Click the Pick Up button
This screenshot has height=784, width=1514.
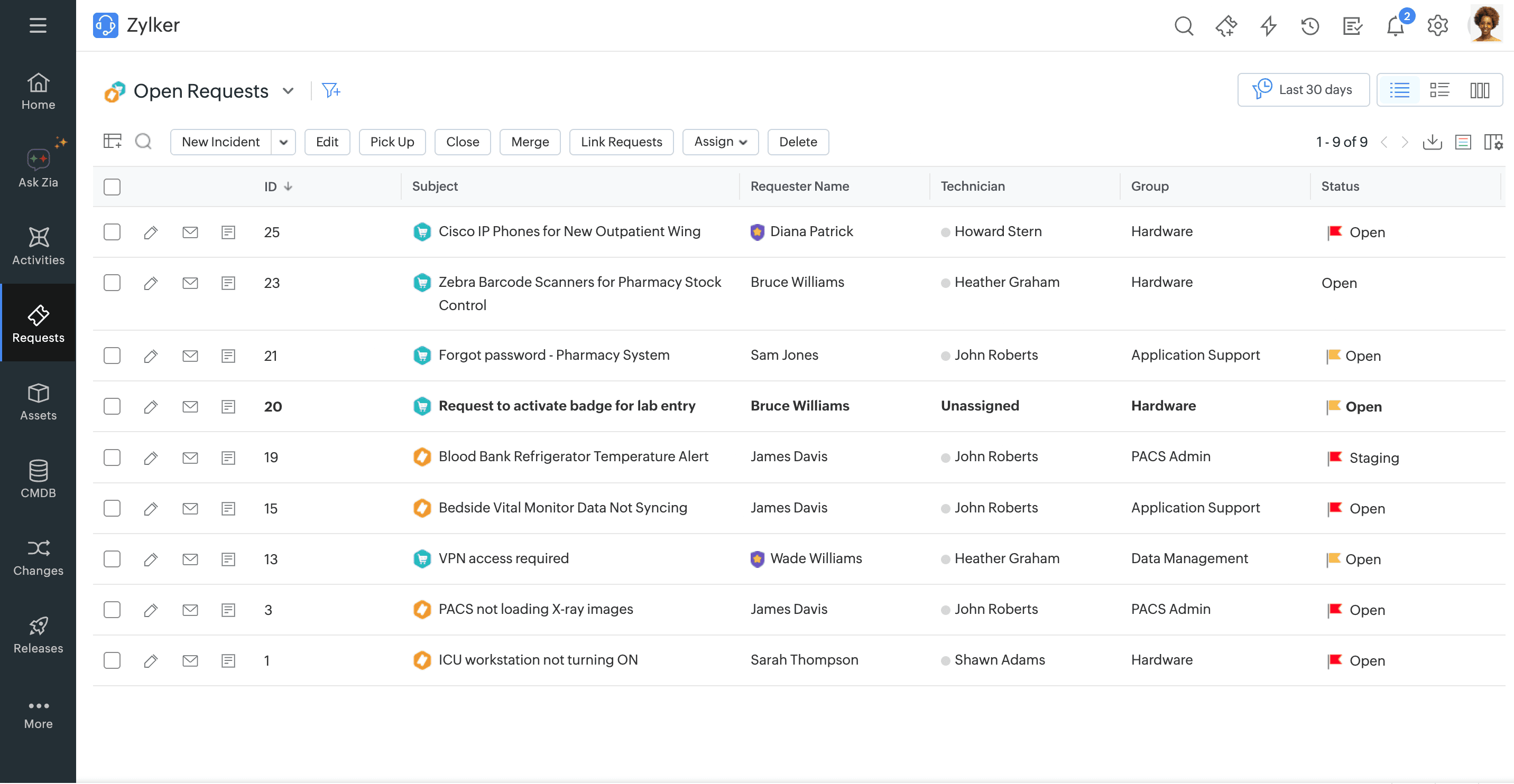(x=392, y=142)
